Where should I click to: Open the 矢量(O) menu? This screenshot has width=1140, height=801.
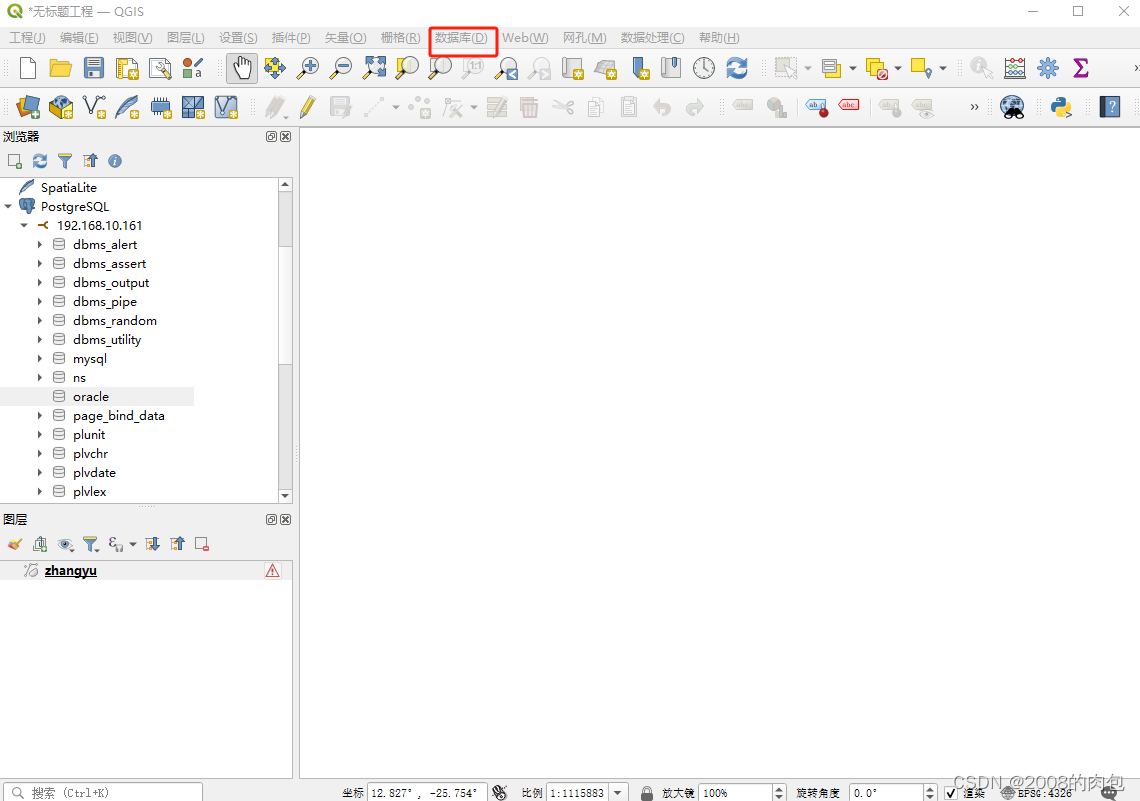pos(345,38)
